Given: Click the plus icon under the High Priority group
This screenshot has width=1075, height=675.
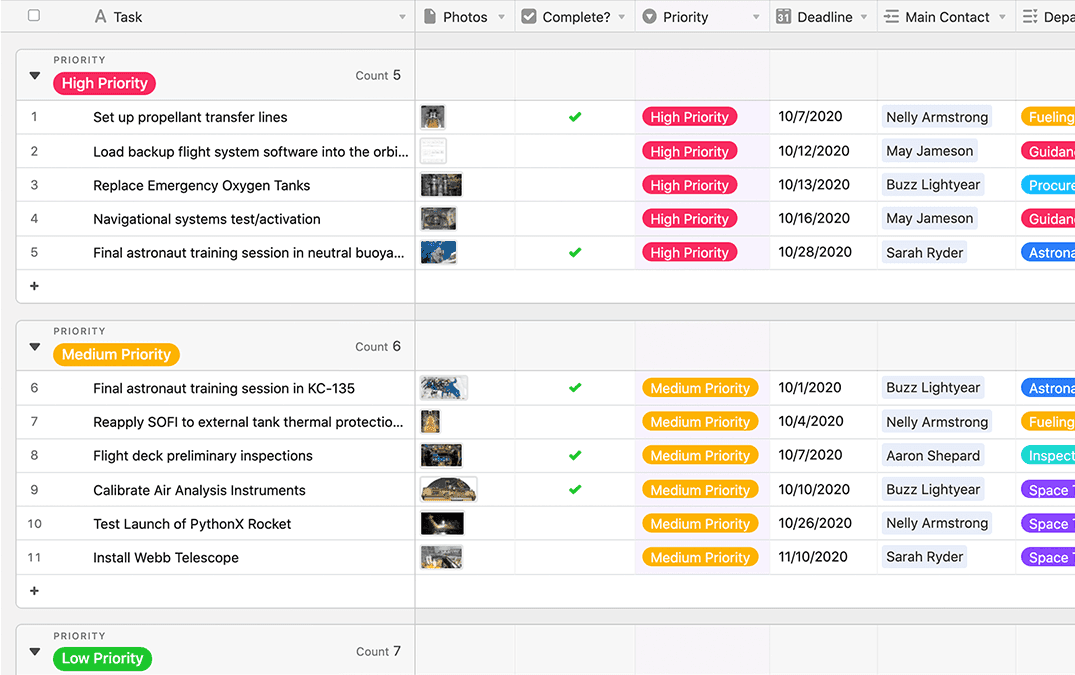Looking at the screenshot, I should point(34,286).
